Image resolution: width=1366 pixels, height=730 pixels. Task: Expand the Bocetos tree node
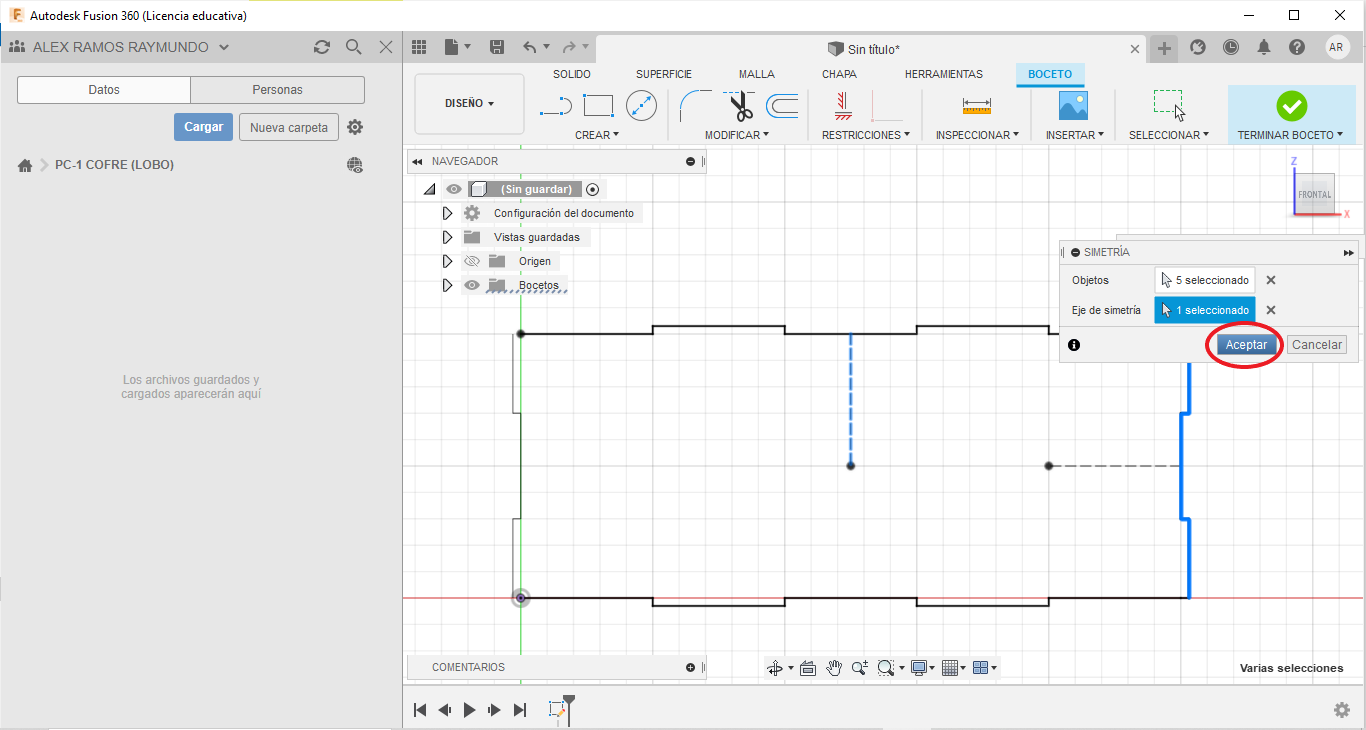pos(447,285)
